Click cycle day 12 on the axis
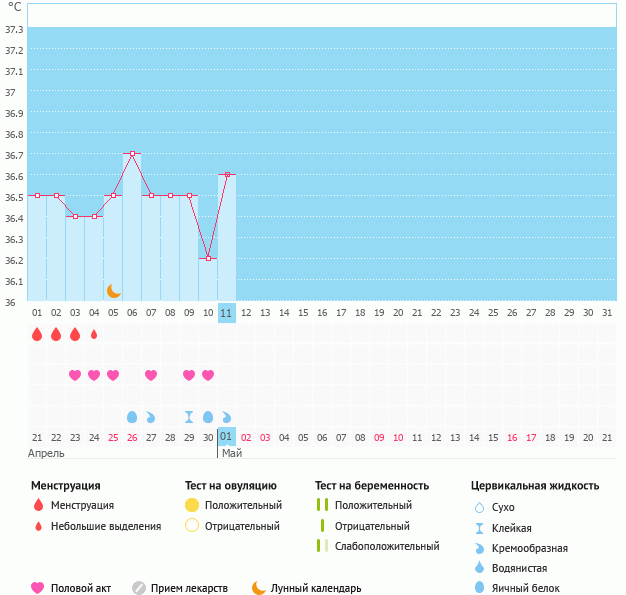The width and height of the screenshot is (626, 595). pyautogui.click(x=246, y=313)
